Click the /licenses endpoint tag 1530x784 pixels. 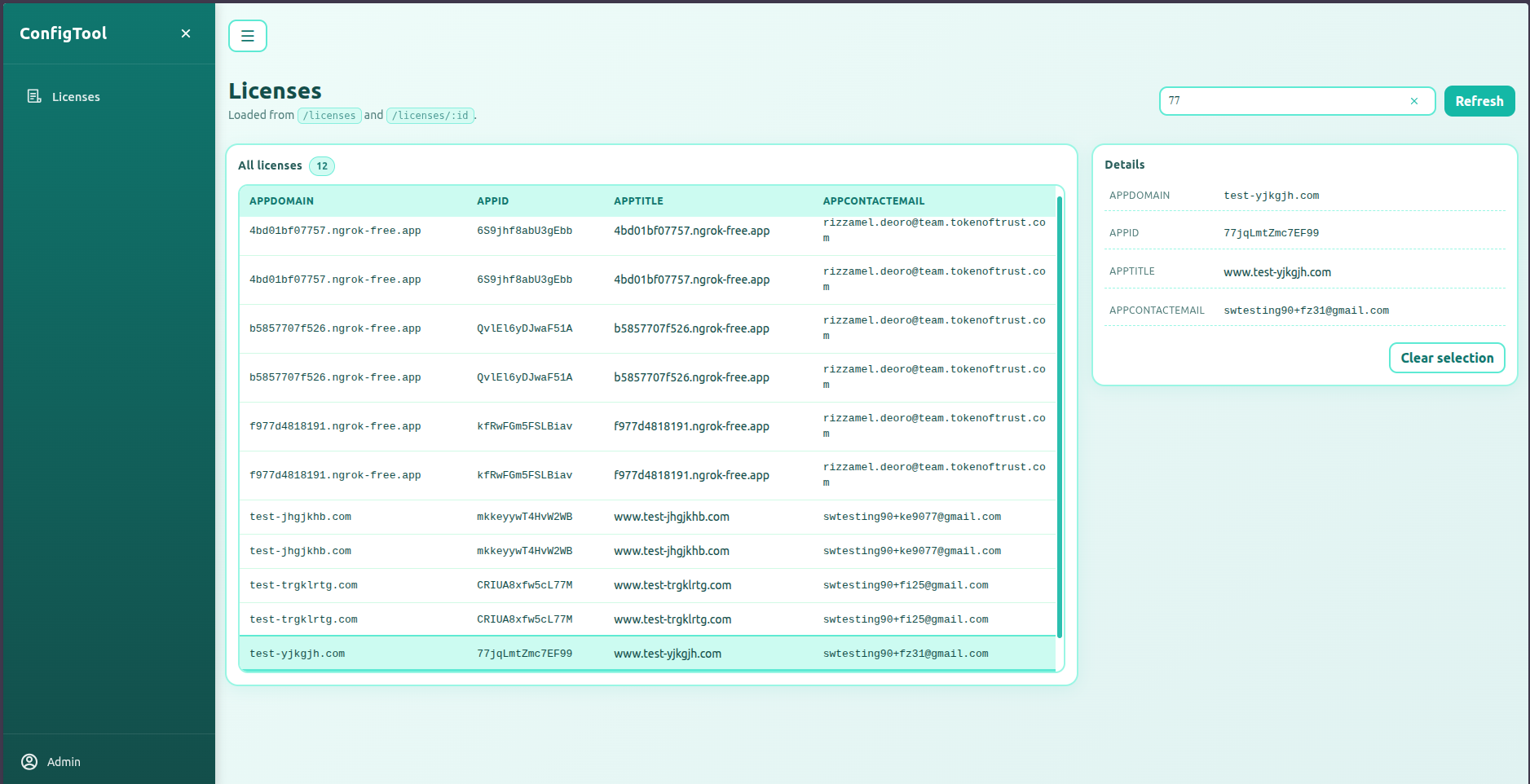pos(329,116)
